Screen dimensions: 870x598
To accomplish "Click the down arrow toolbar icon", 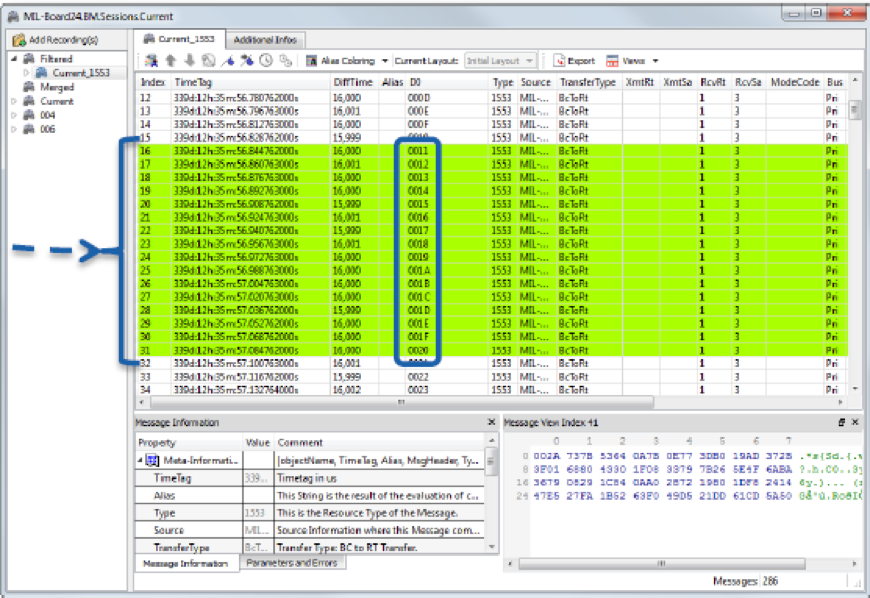I will pyautogui.click(x=189, y=60).
